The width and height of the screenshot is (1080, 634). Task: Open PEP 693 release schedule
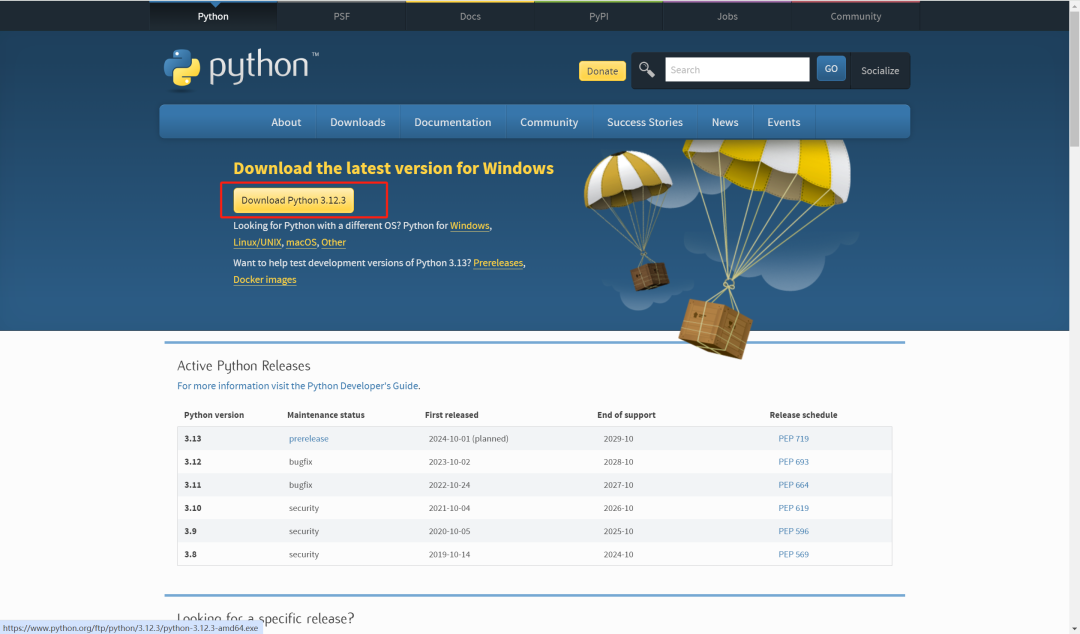793,462
